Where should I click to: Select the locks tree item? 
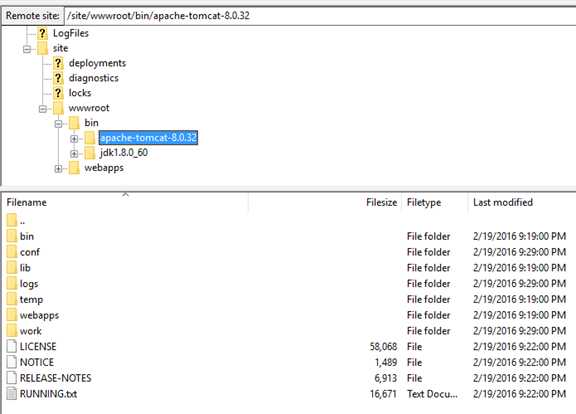tap(80, 93)
